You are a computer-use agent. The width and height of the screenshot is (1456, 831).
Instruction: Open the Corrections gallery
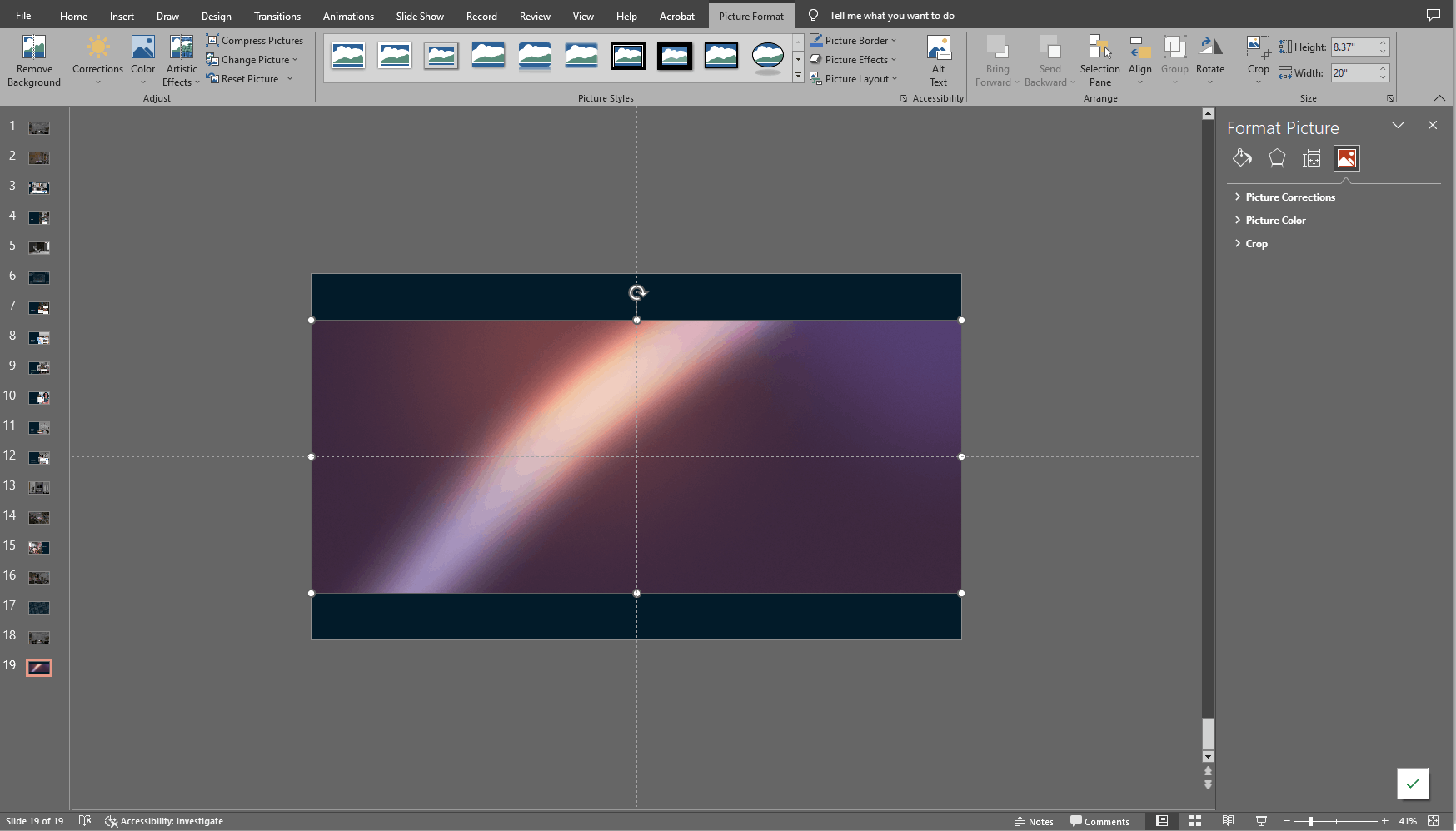coord(97,61)
